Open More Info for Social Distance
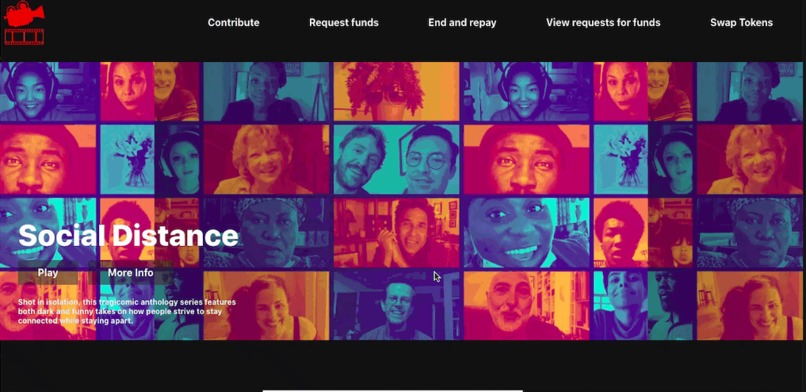The height and width of the screenshot is (392, 806). click(131, 273)
